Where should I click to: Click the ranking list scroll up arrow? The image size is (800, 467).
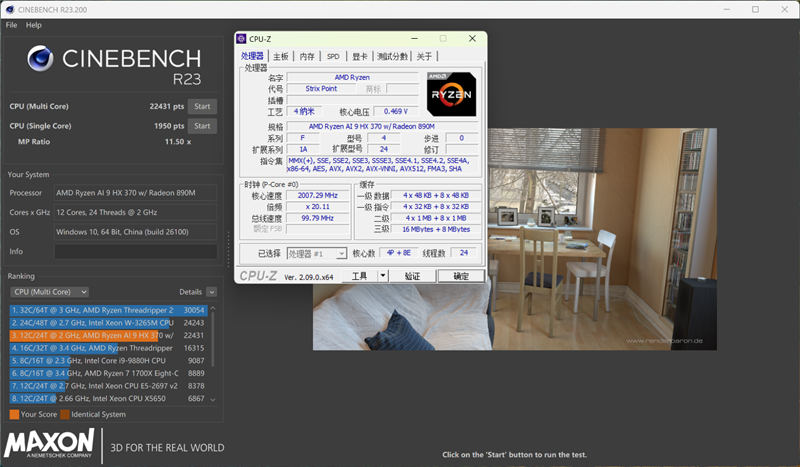[213, 308]
